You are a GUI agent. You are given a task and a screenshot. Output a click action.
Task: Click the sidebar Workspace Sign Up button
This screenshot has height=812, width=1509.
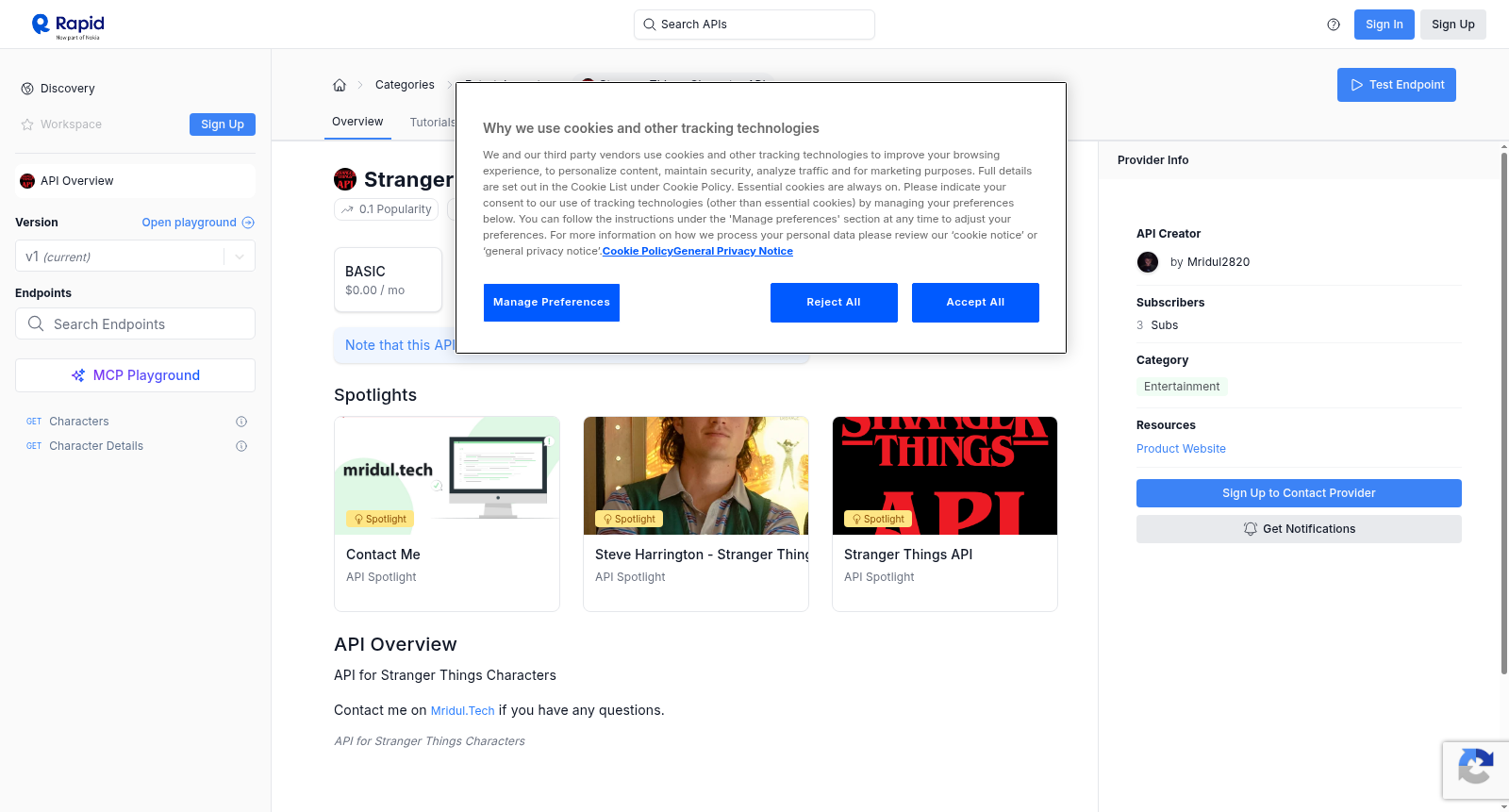(223, 124)
